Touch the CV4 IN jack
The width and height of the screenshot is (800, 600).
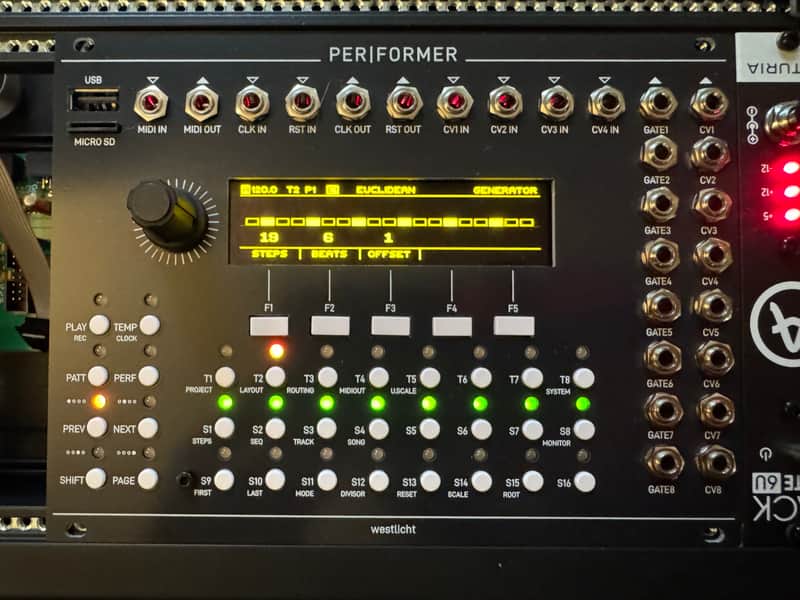[607, 103]
